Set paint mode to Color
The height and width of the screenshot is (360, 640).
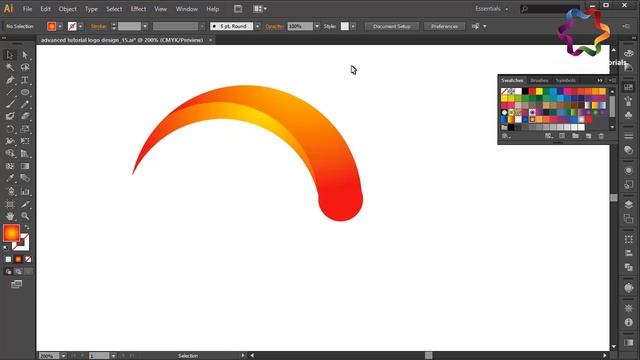[8, 259]
